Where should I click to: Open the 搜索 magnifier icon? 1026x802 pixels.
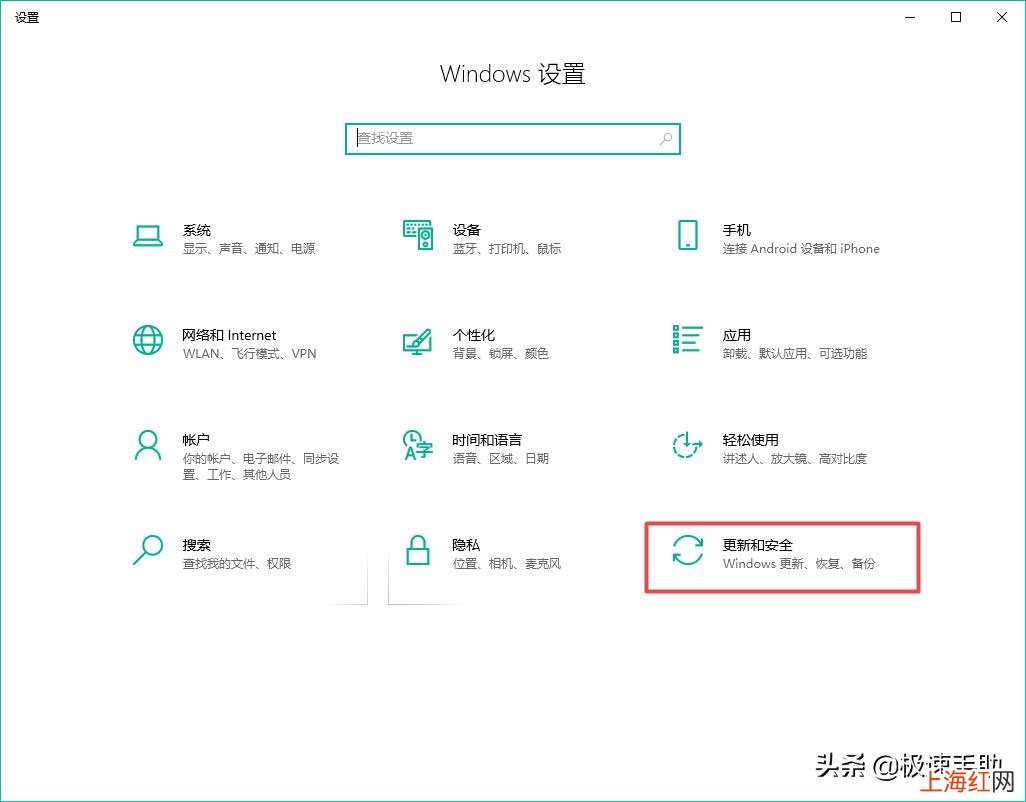148,549
